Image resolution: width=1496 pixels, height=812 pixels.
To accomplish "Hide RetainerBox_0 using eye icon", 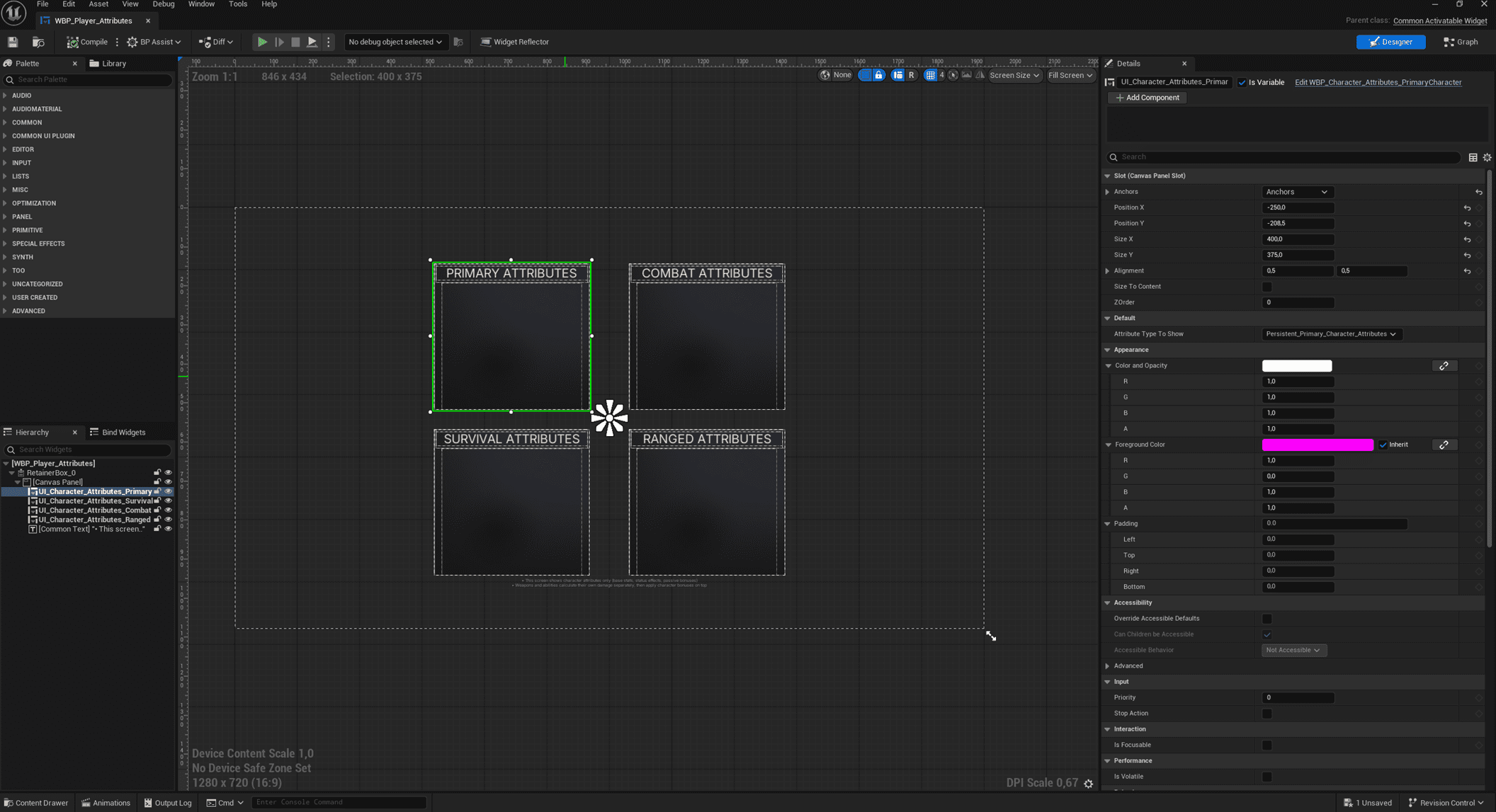I will click(168, 473).
